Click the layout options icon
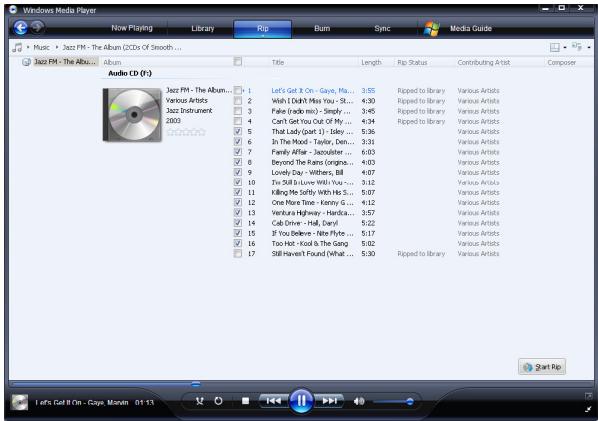This screenshot has width=598, height=421. [555, 47]
